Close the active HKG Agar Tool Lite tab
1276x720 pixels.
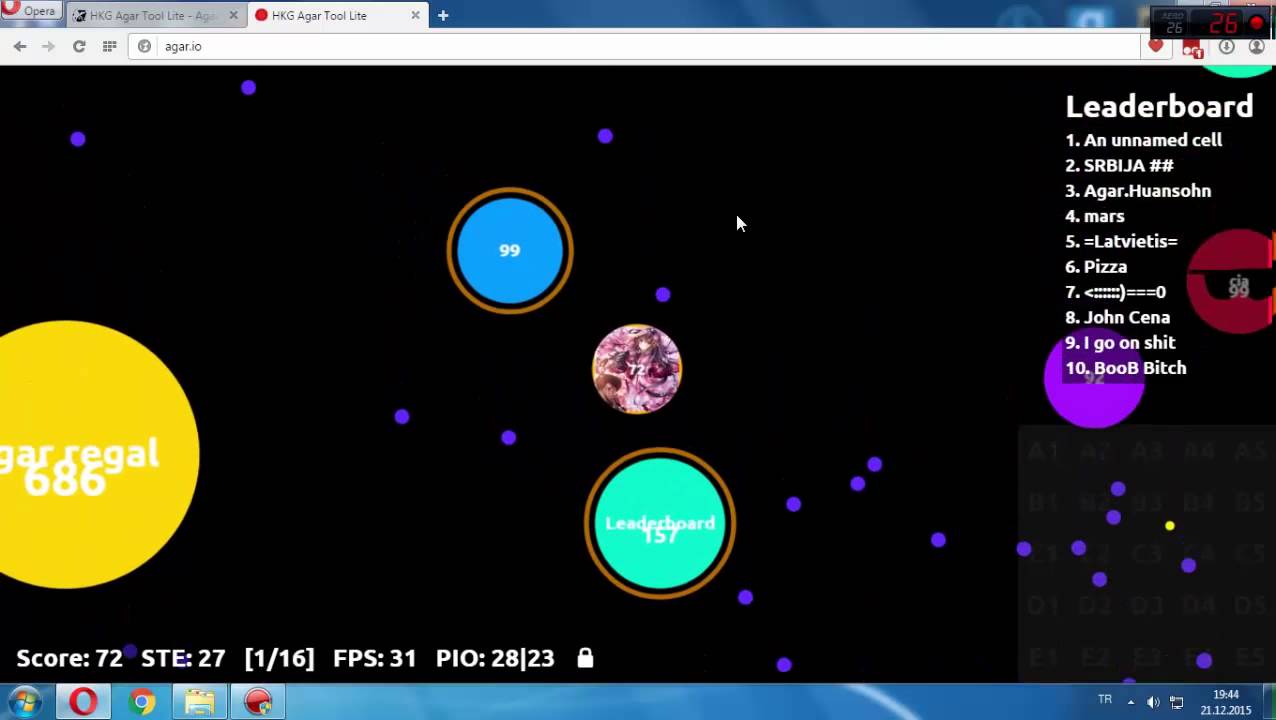click(415, 15)
